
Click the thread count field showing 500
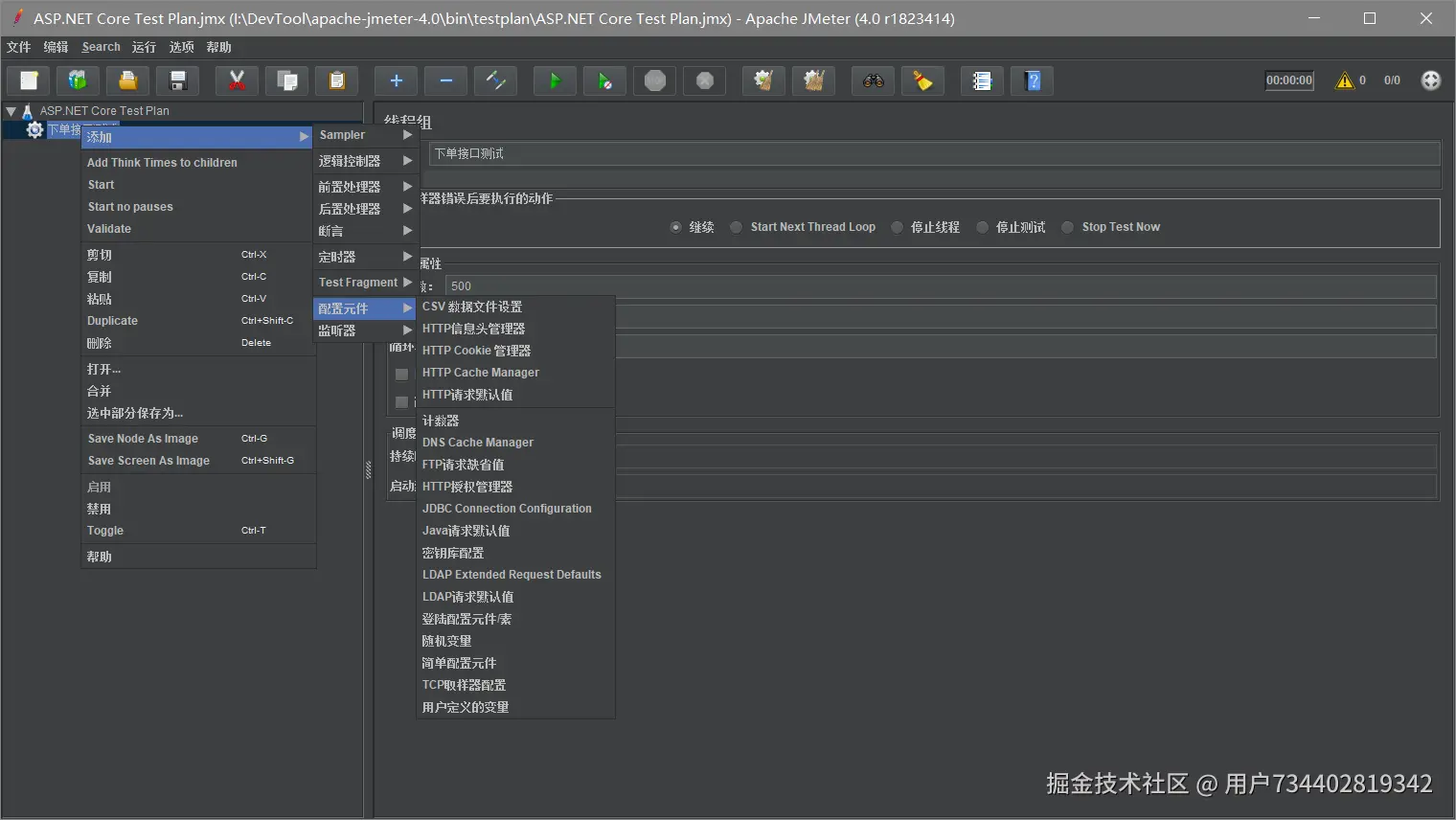941,286
